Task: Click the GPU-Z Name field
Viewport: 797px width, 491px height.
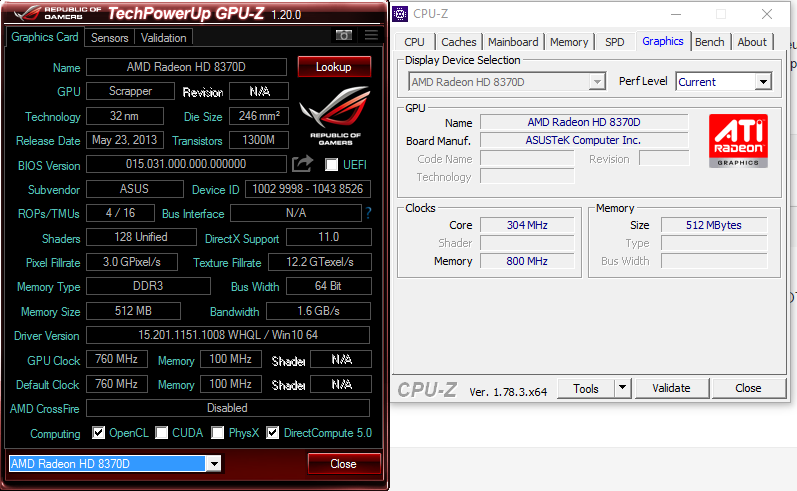Action: pyautogui.click(x=186, y=67)
